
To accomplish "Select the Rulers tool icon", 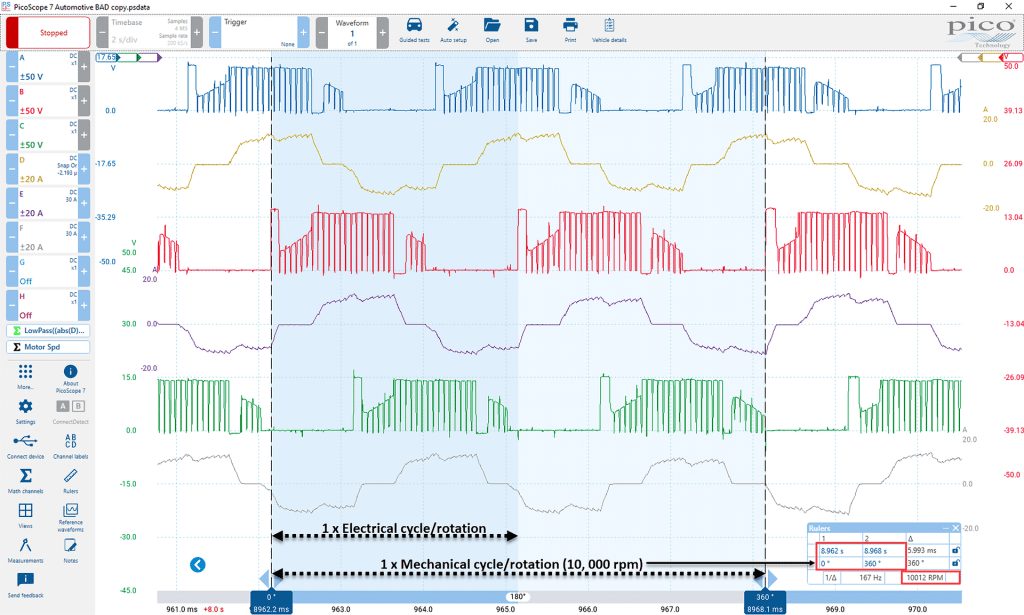I will (71, 480).
